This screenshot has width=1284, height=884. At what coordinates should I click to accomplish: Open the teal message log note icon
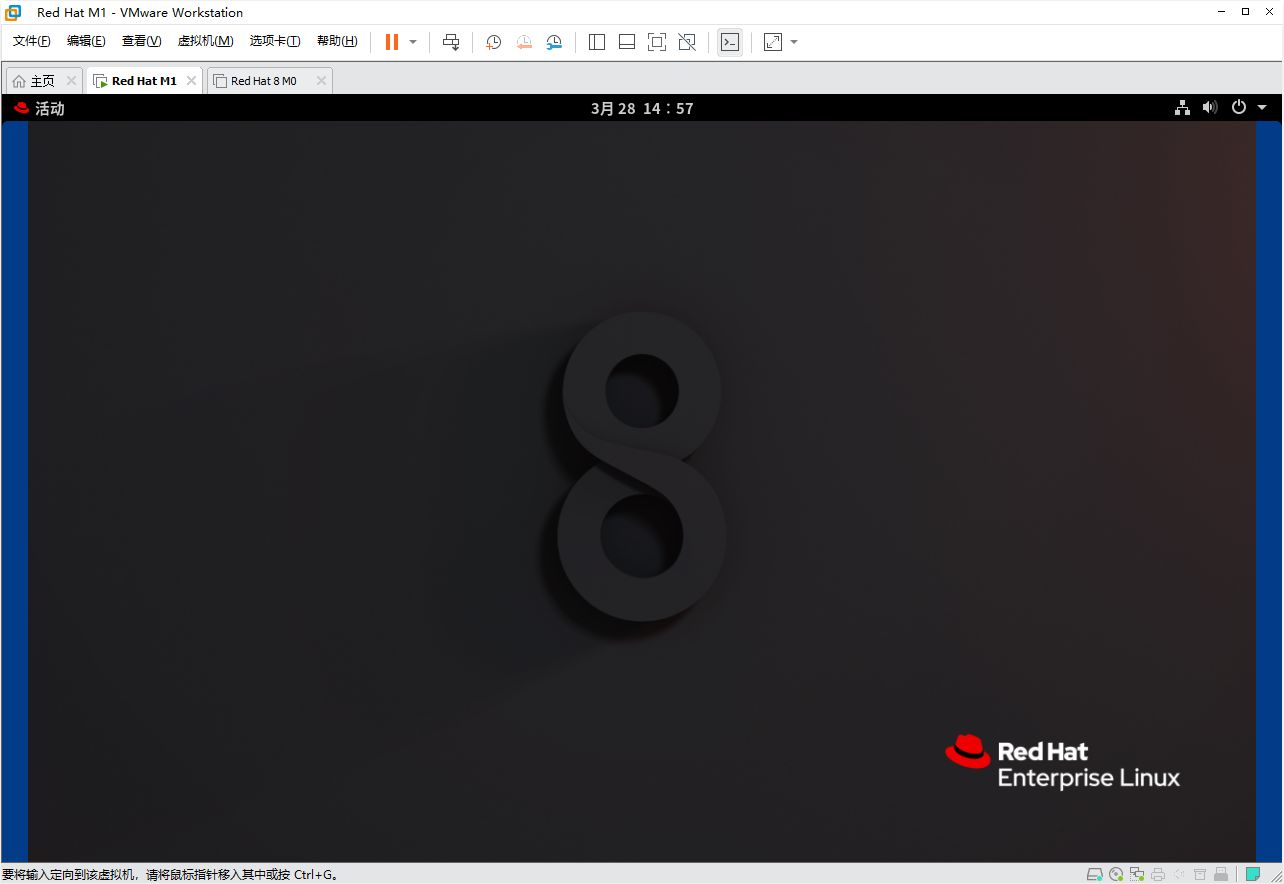pyautogui.click(x=1253, y=874)
